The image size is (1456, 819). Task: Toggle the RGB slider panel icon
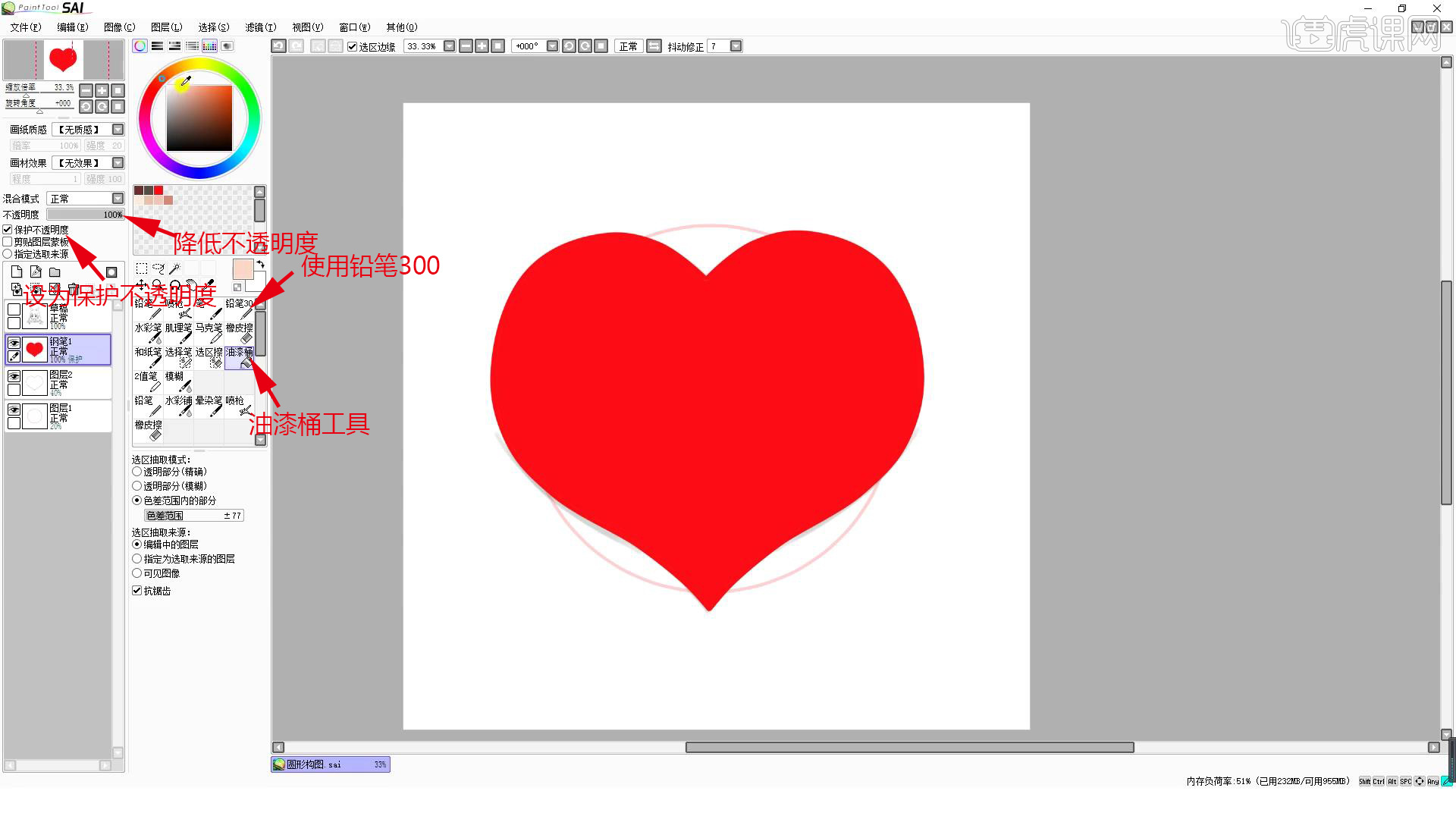pos(157,46)
